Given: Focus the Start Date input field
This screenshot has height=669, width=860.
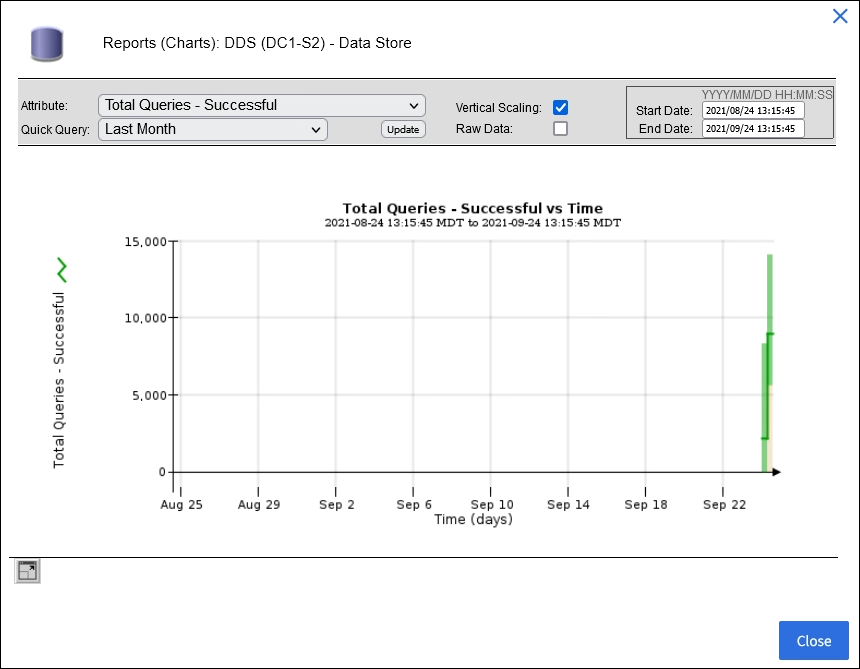Looking at the screenshot, I should pyautogui.click(x=752, y=111).
